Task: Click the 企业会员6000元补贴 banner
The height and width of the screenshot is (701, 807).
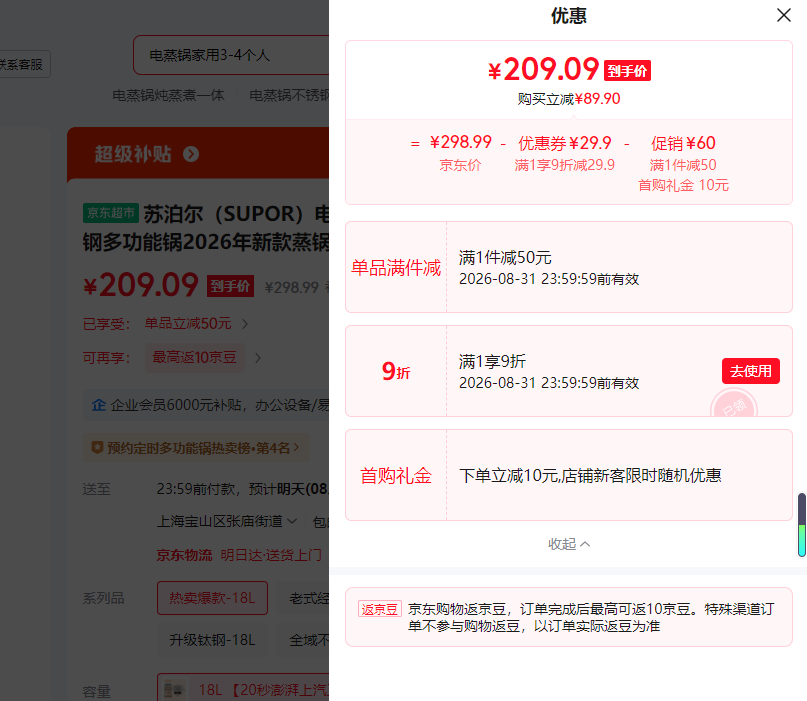Action: pos(206,405)
